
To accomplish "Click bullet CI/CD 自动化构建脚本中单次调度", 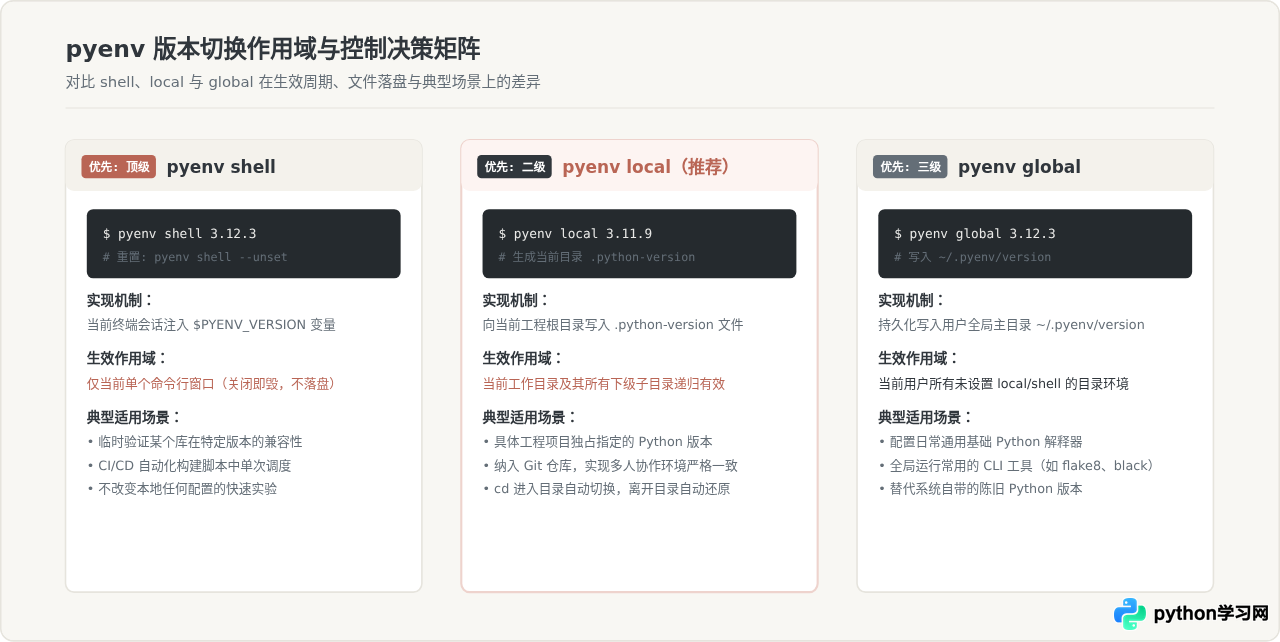I will click(189, 466).
